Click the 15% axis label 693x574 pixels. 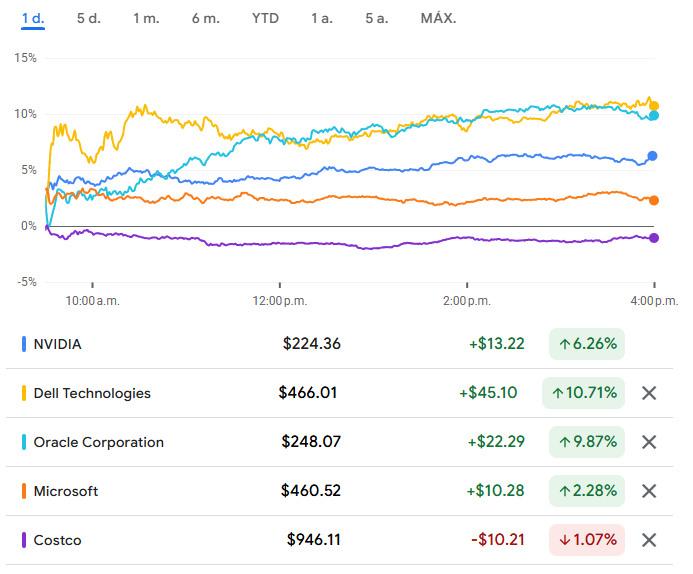(x=26, y=58)
